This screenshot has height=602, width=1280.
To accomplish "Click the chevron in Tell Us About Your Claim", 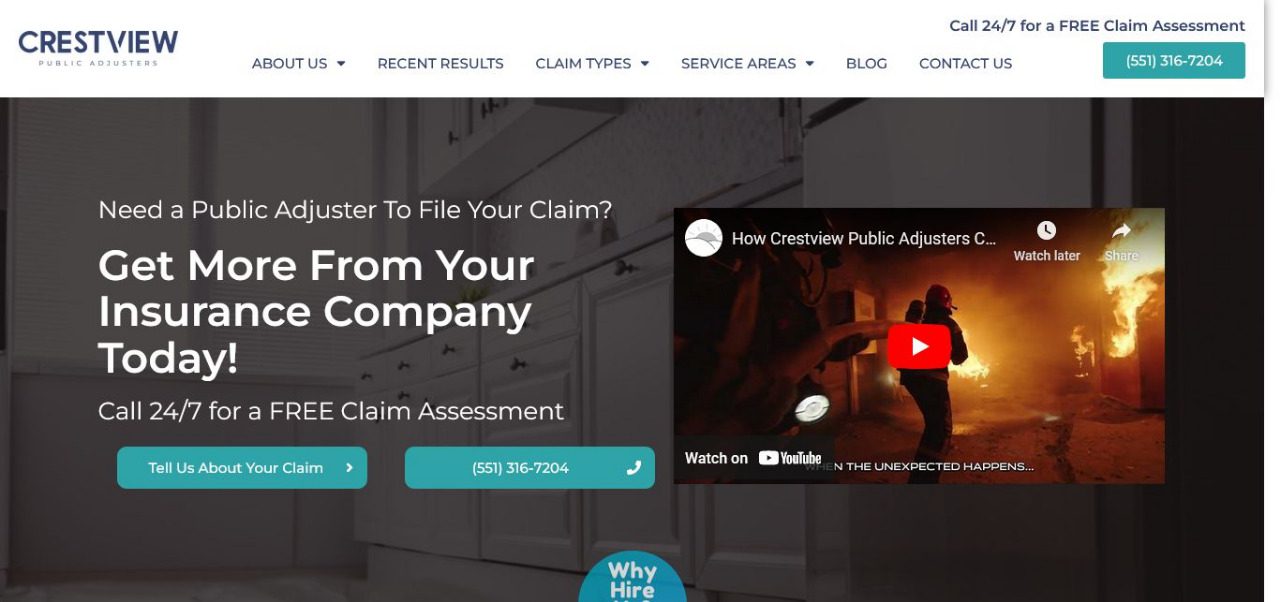I will (349, 467).
